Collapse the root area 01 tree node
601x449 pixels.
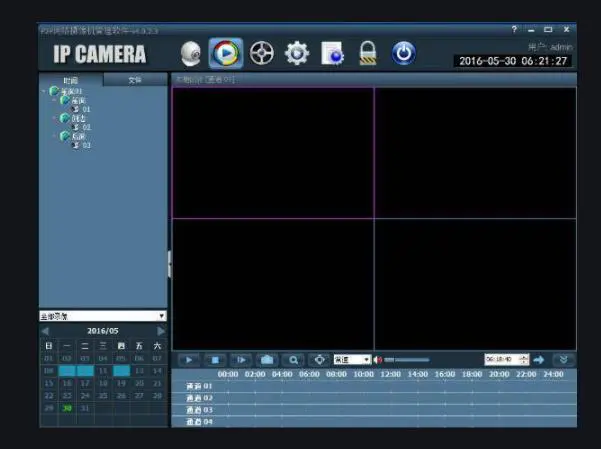(x=44, y=91)
